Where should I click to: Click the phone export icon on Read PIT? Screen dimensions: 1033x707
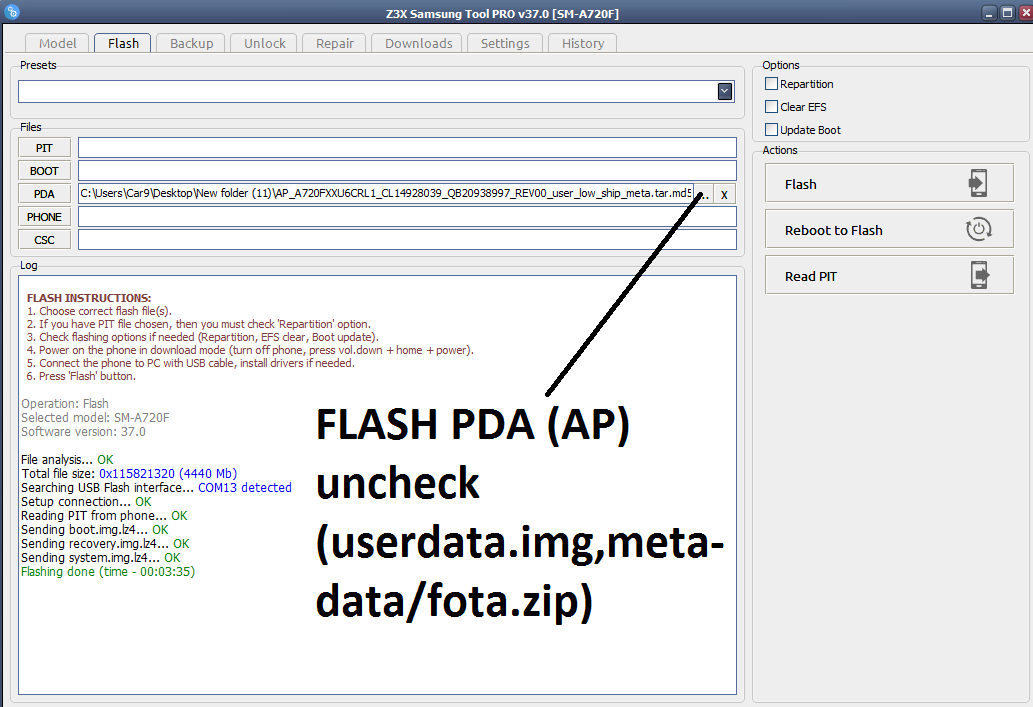click(980, 275)
